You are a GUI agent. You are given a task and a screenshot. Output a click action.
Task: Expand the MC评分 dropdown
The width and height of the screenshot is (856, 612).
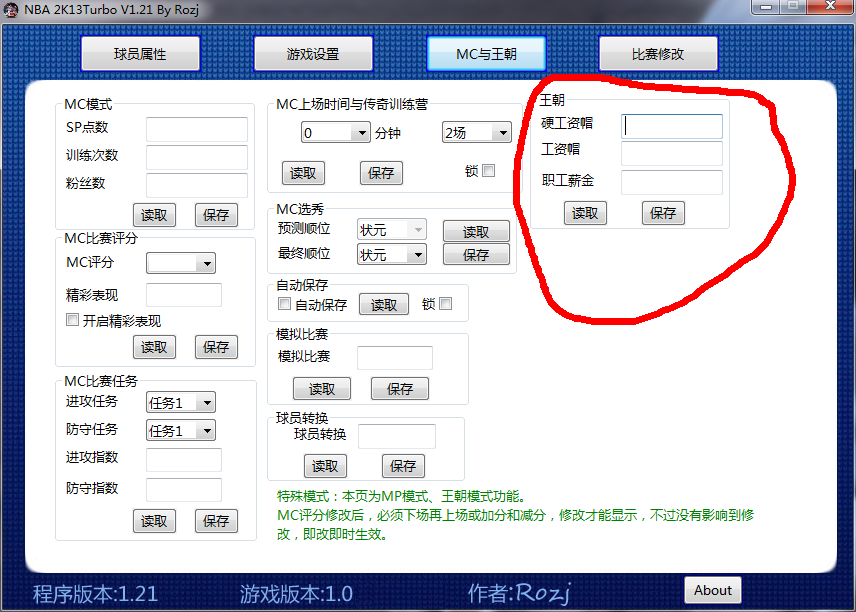[x=181, y=263]
